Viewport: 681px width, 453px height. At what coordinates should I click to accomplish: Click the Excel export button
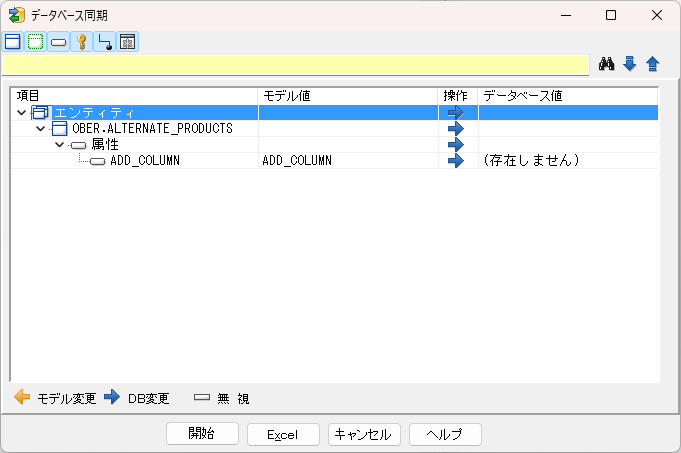(283, 434)
